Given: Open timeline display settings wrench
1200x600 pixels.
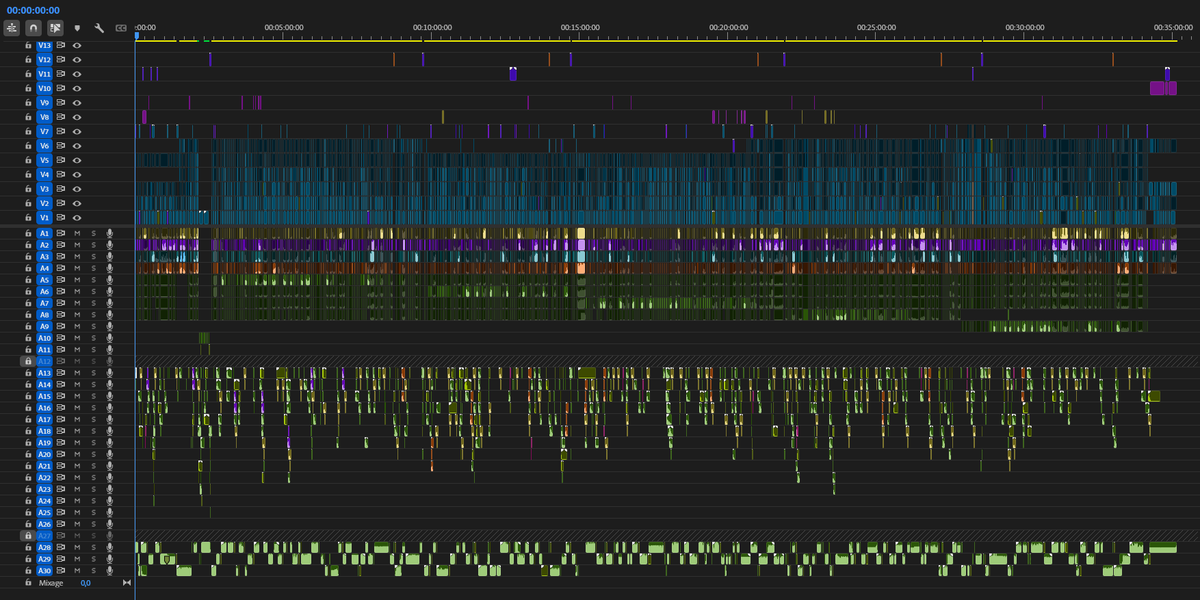Looking at the screenshot, I should click(x=99, y=29).
